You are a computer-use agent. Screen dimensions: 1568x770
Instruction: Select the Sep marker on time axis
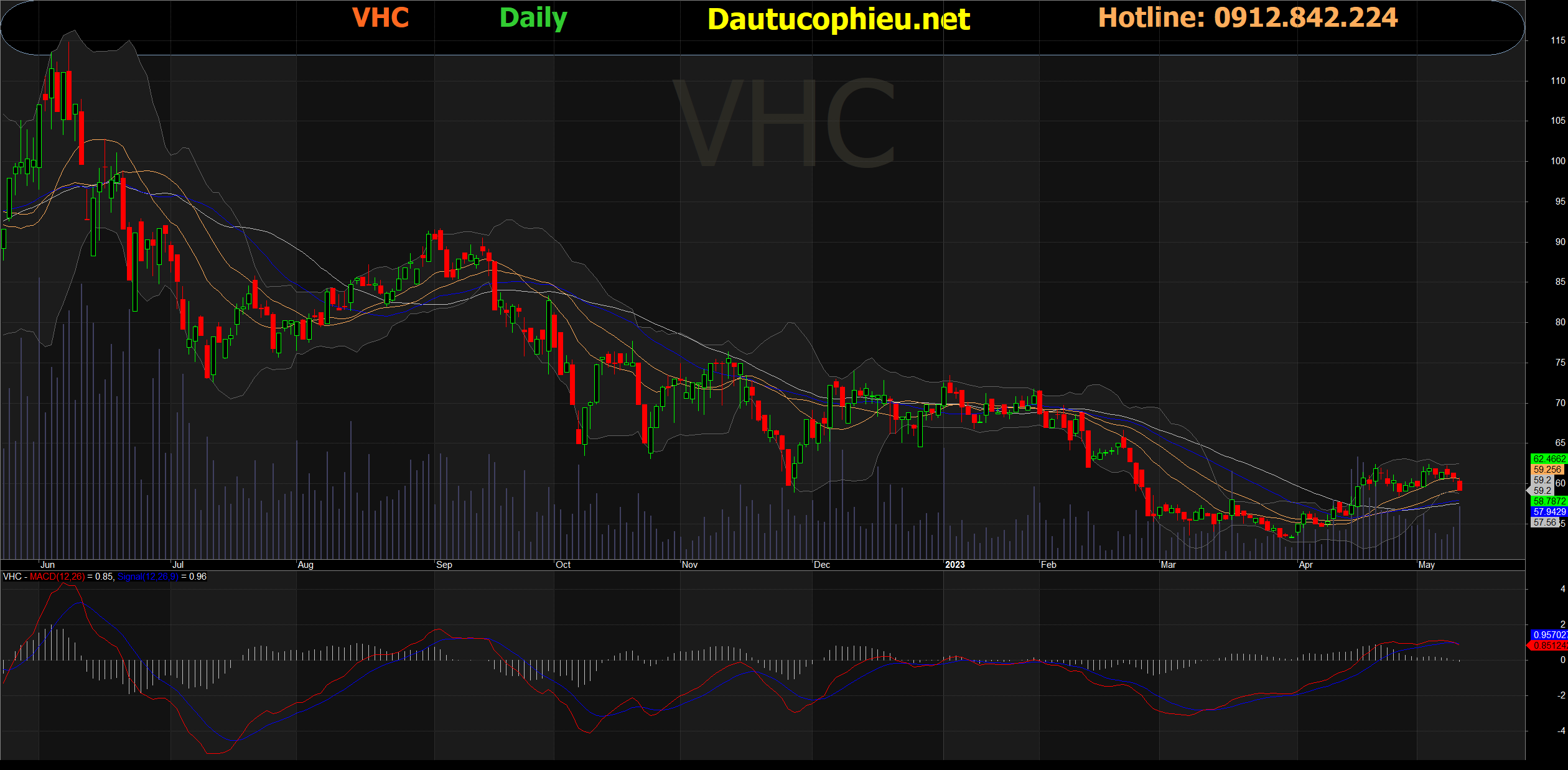pyautogui.click(x=444, y=565)
